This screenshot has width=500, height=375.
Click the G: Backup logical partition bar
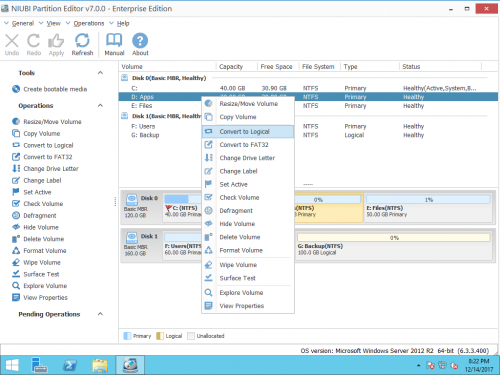click(394, 246)
